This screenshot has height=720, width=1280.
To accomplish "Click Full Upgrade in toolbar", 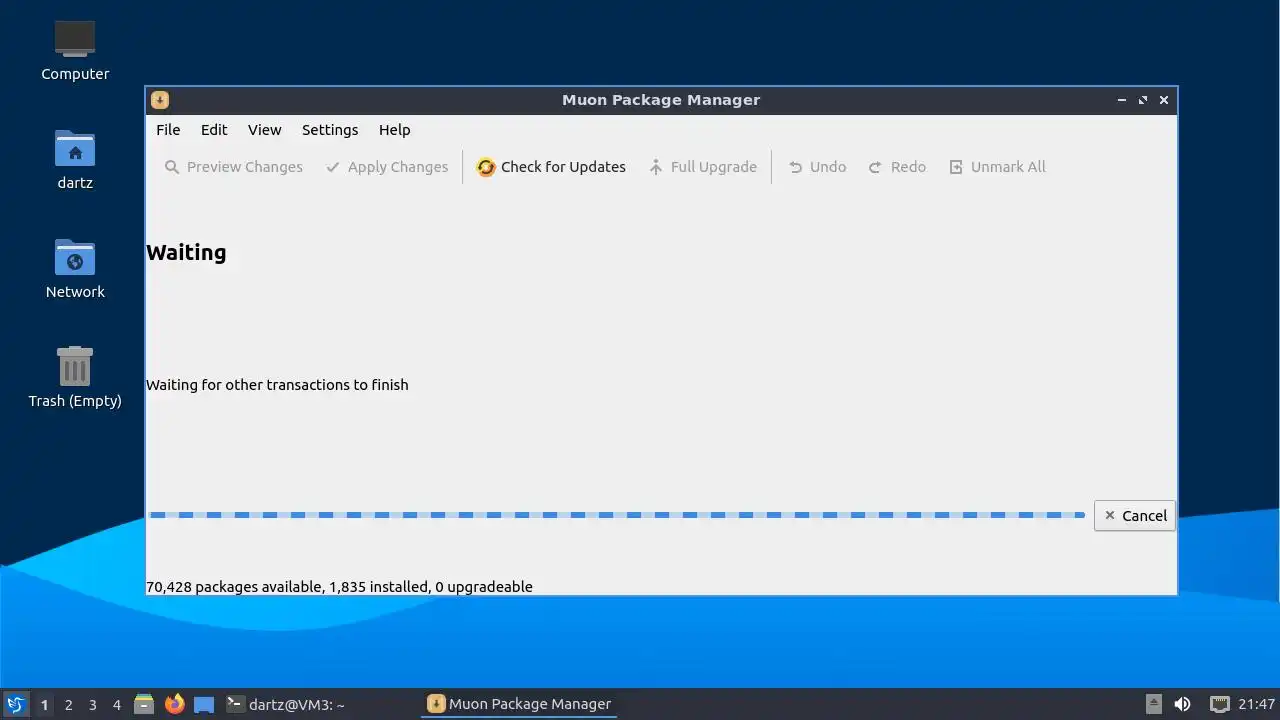I will [x=702, y=167].
